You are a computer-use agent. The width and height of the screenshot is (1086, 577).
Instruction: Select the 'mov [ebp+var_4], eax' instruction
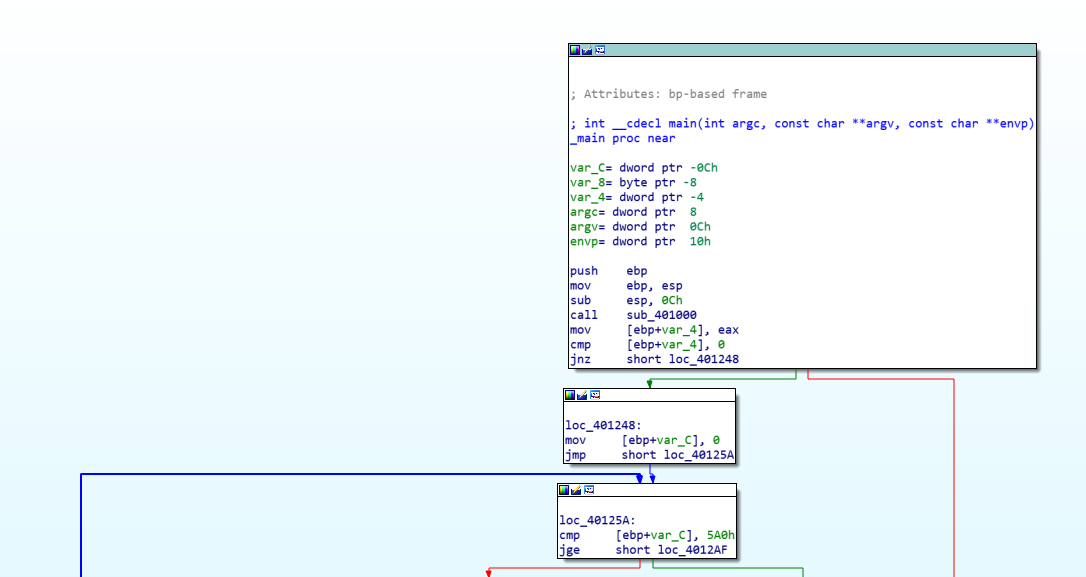tap(655, 330)
